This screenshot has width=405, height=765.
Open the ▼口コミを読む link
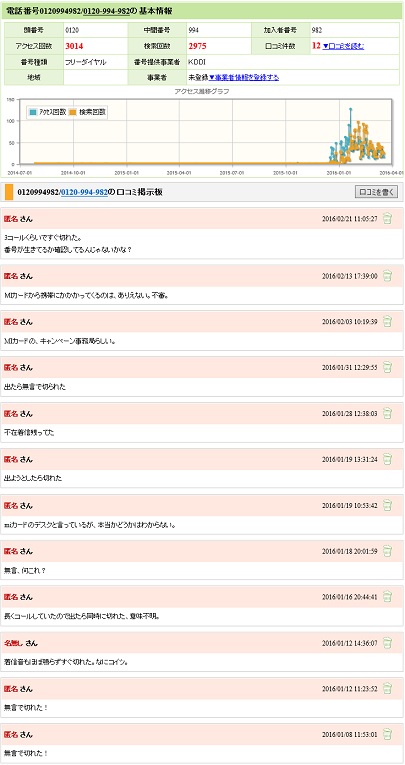[344, 46]
